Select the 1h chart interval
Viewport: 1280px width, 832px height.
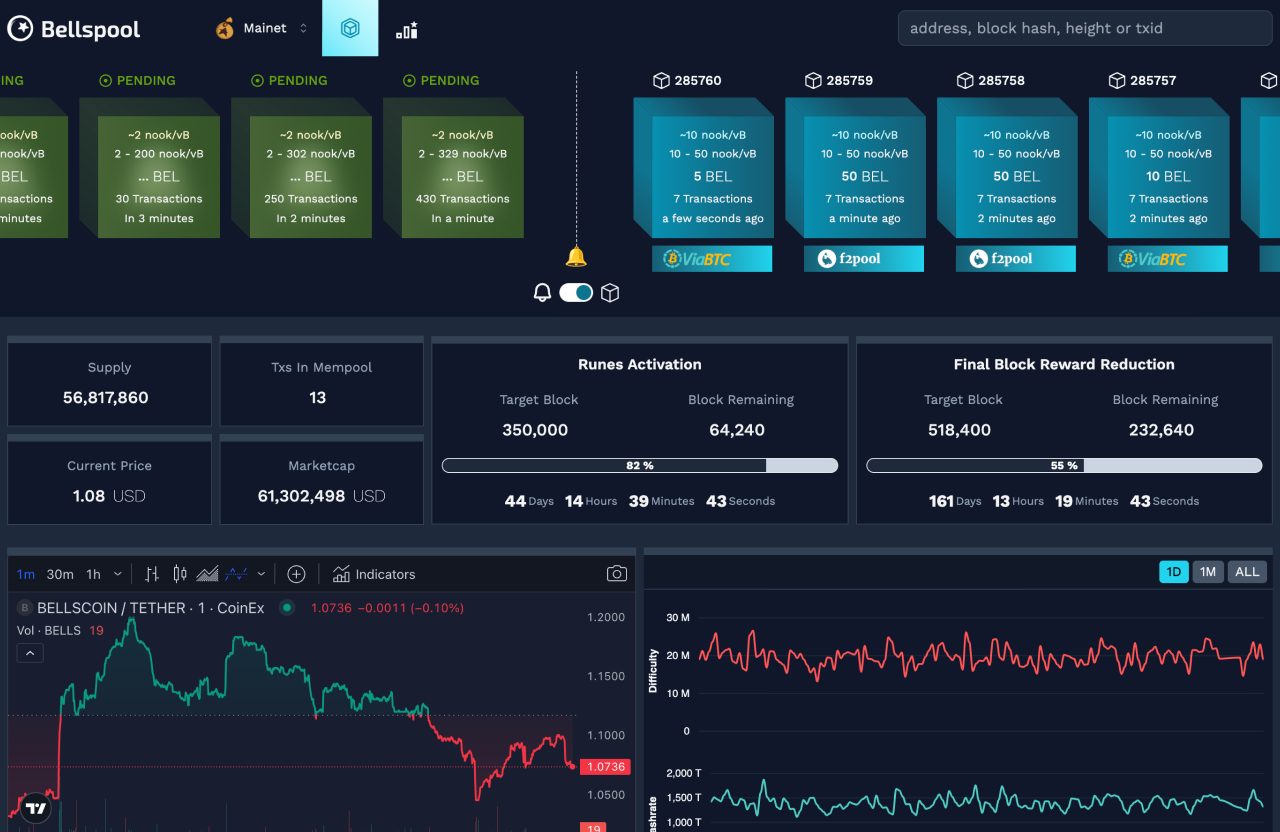(93, 574)
